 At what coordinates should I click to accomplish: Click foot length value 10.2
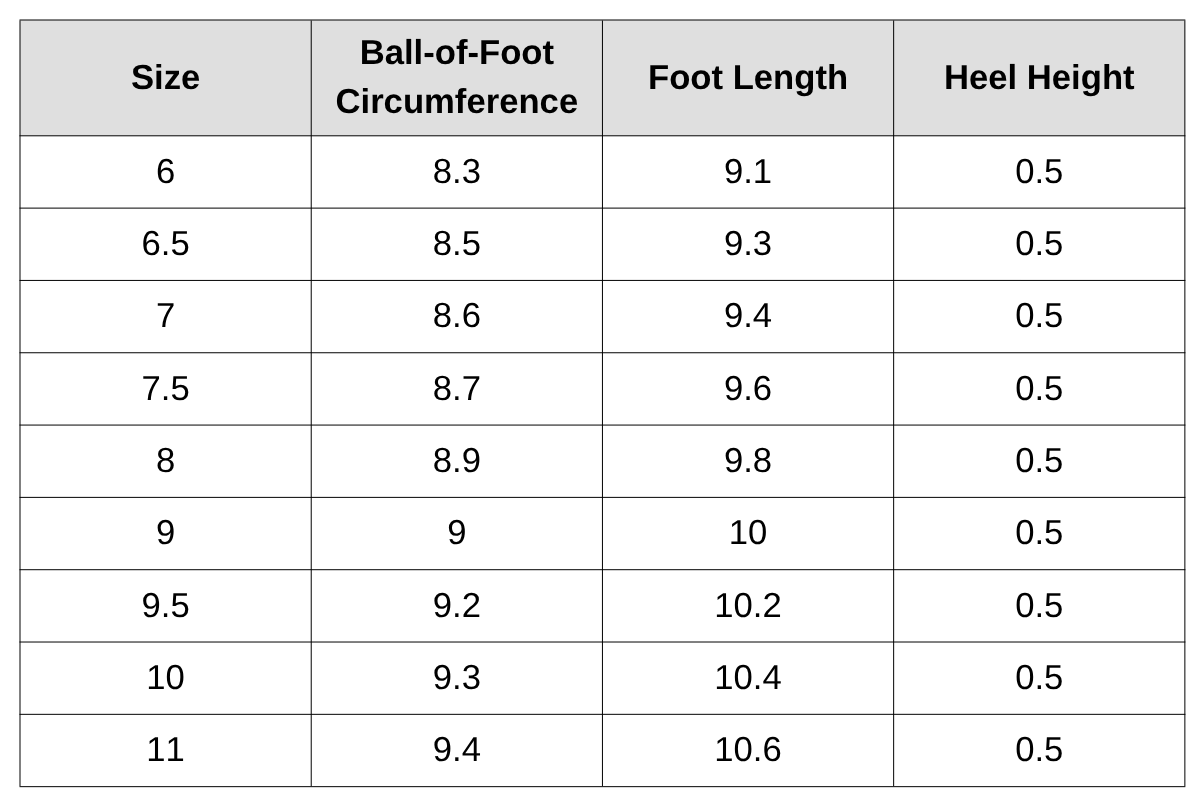(x=747, y=605)
